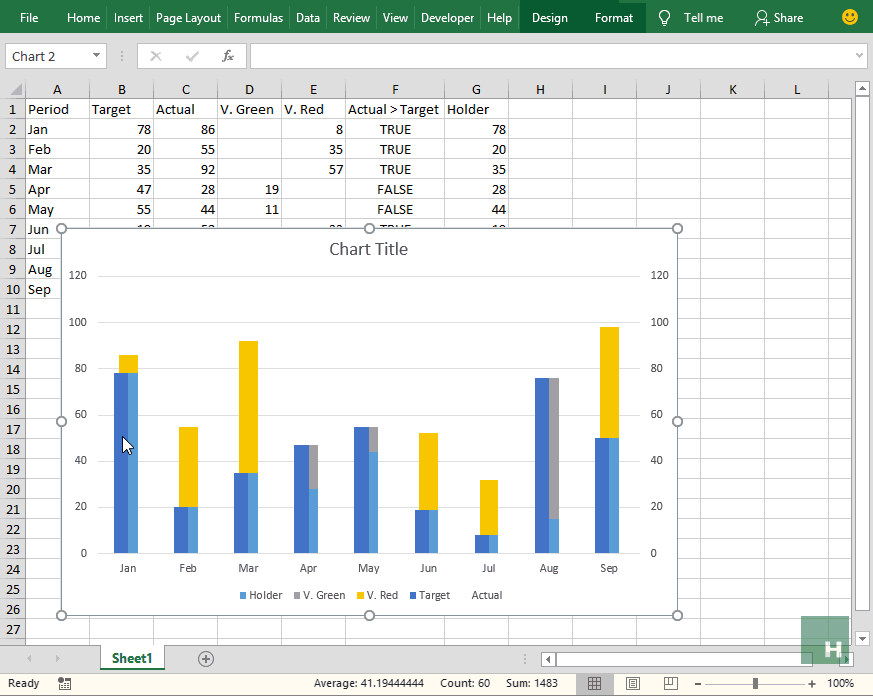Click the smiley feedback icon
The image size is (873, 696).
pos(850,17)
